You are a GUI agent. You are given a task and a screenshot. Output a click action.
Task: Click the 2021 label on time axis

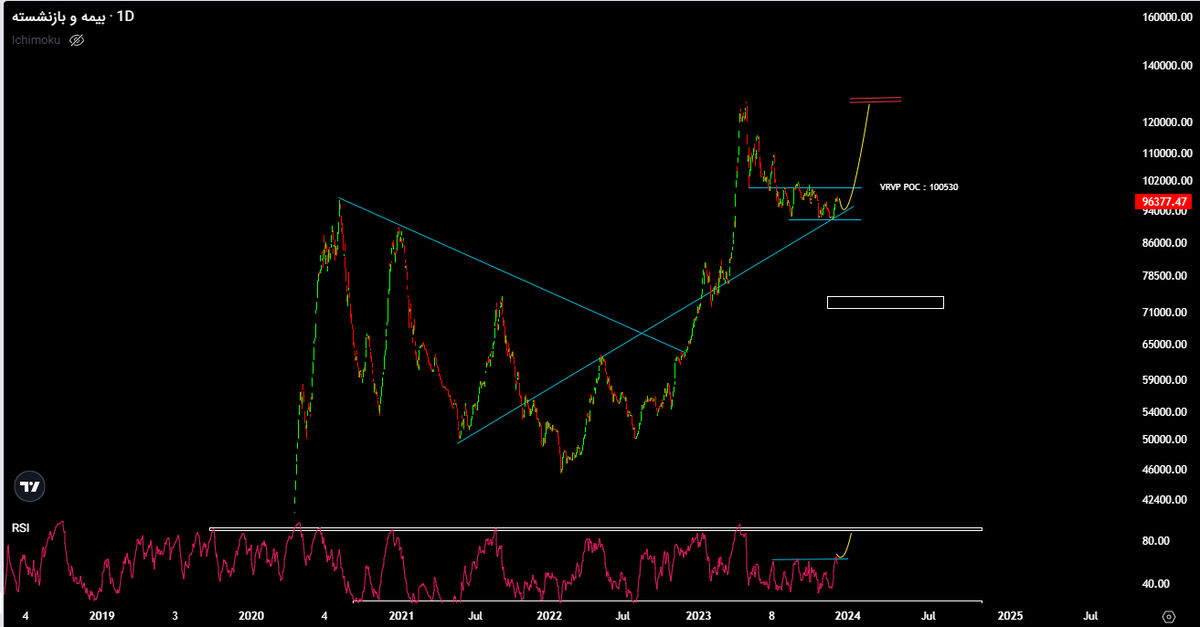400,614
